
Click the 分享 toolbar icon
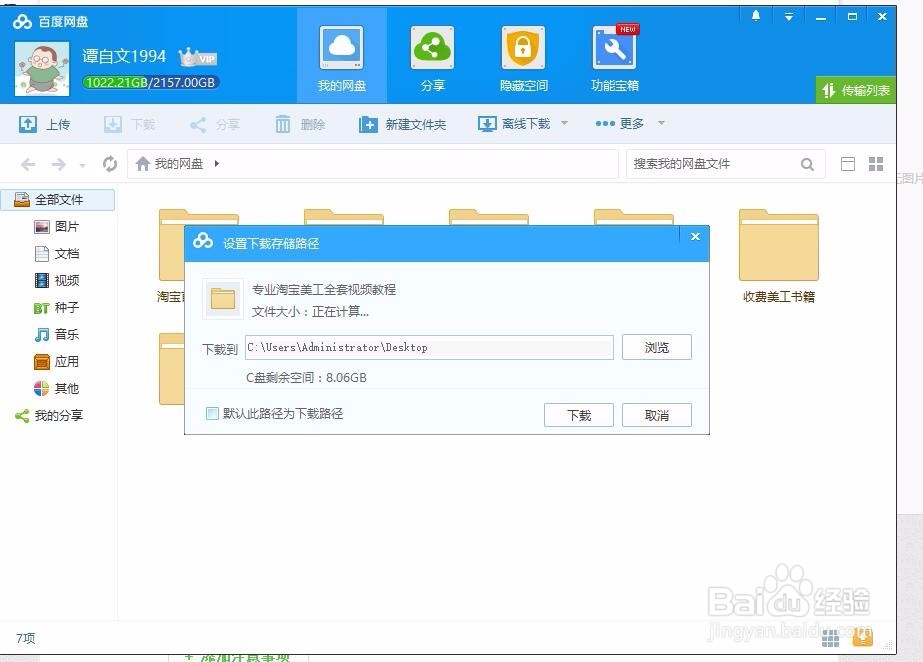(198, 124)
